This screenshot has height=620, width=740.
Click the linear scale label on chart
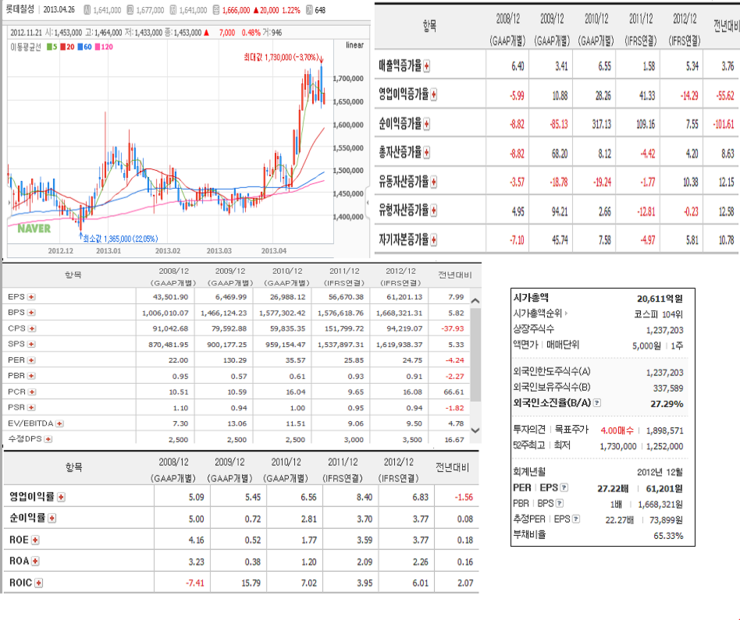tap(354, 45)
